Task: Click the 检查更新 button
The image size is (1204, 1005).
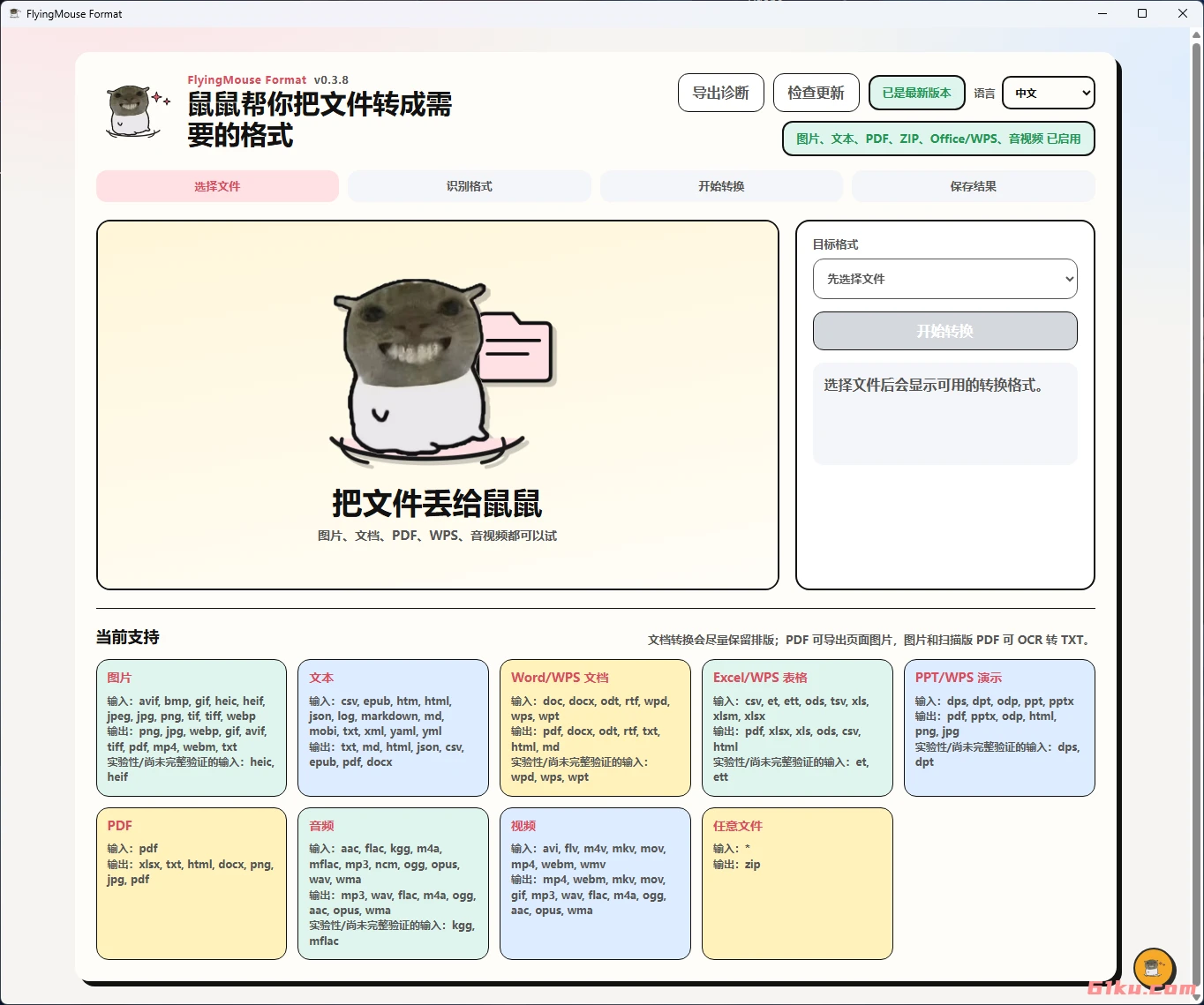Action: point(816,93)
